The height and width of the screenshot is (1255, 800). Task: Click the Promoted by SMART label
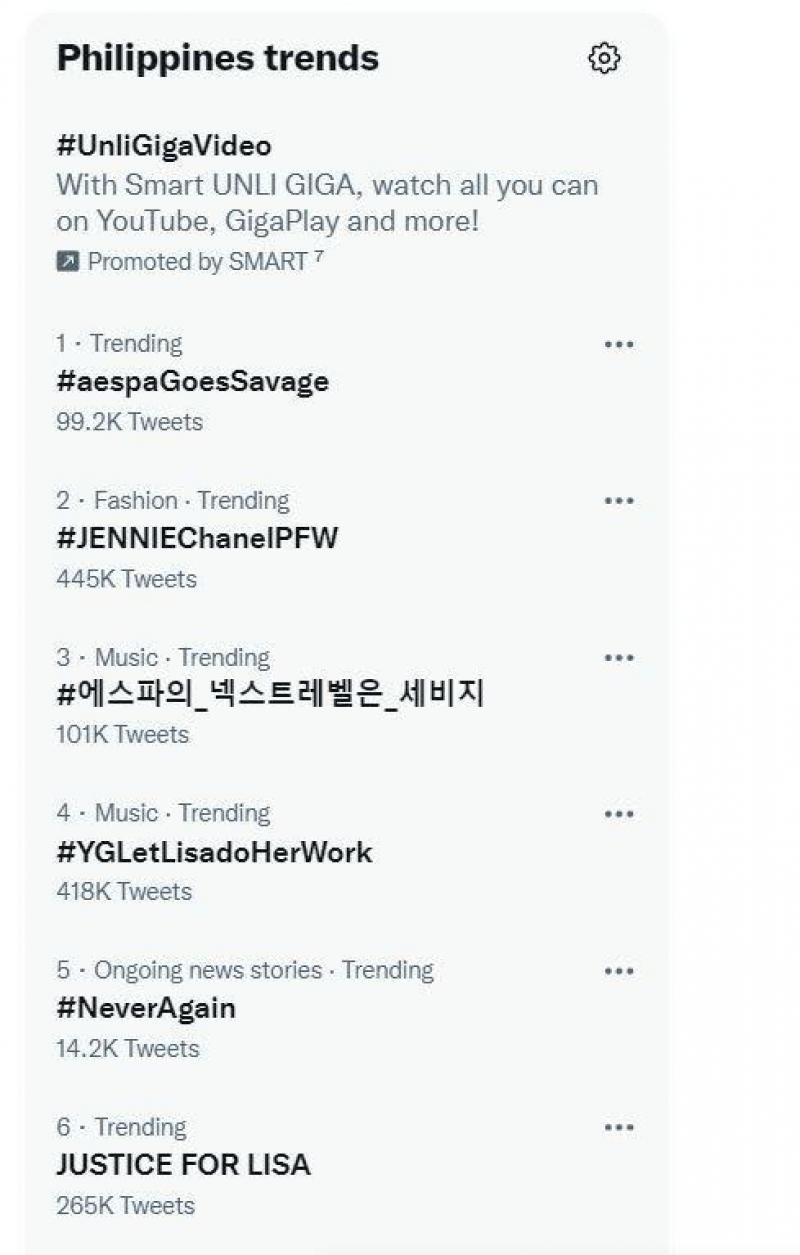coord(197,262)
